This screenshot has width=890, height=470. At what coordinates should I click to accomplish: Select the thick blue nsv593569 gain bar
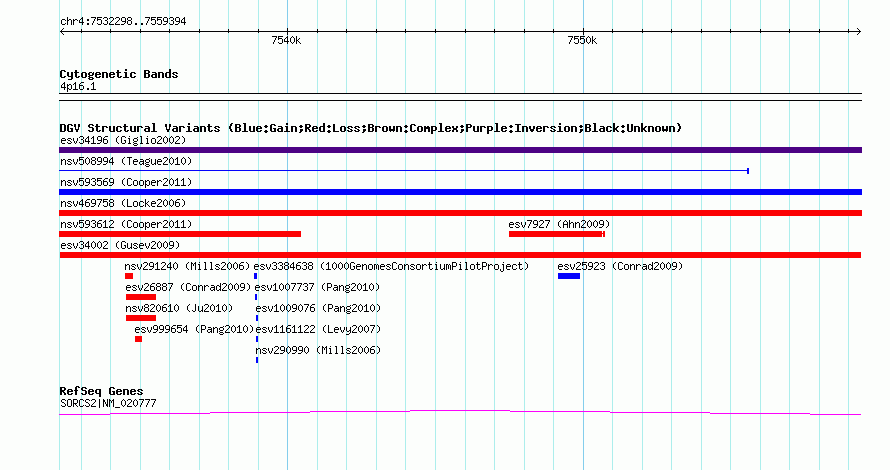coord(460,192)
